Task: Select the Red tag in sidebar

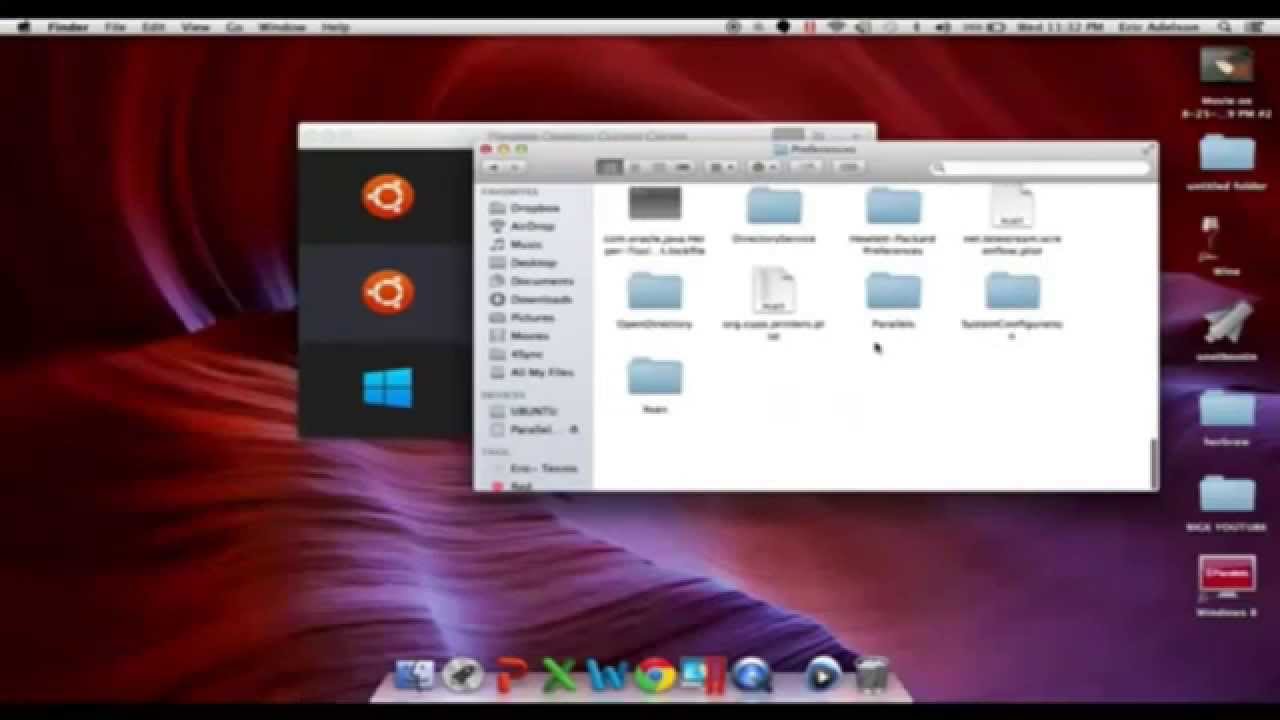Action: (x=521, y=485)
